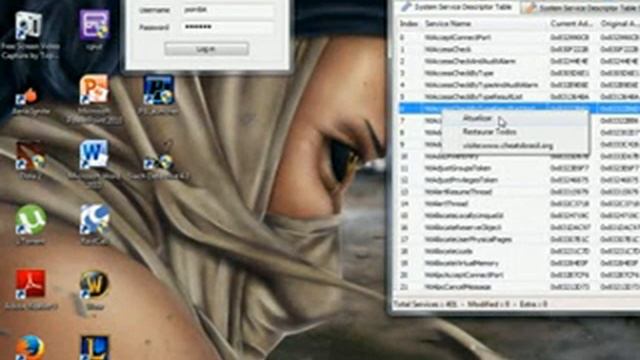Image resolution: width=640 pixels, height=360 pixels.
Task: Select the index 1 NtAccessCheck row
Action: pyautogui.click(x=518, y=49)
